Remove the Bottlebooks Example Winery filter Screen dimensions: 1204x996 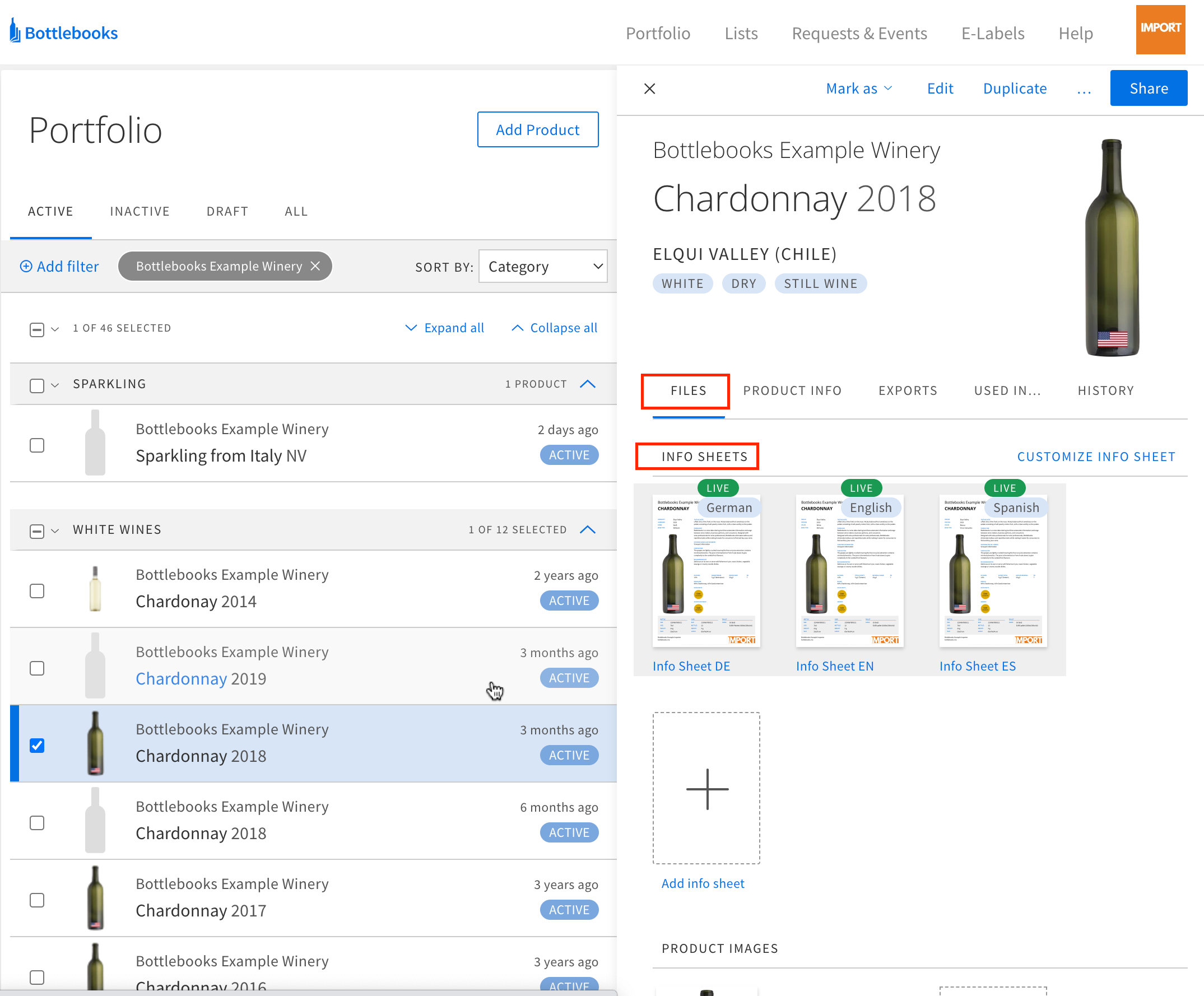pyautogui.click(x=315, y=266)
